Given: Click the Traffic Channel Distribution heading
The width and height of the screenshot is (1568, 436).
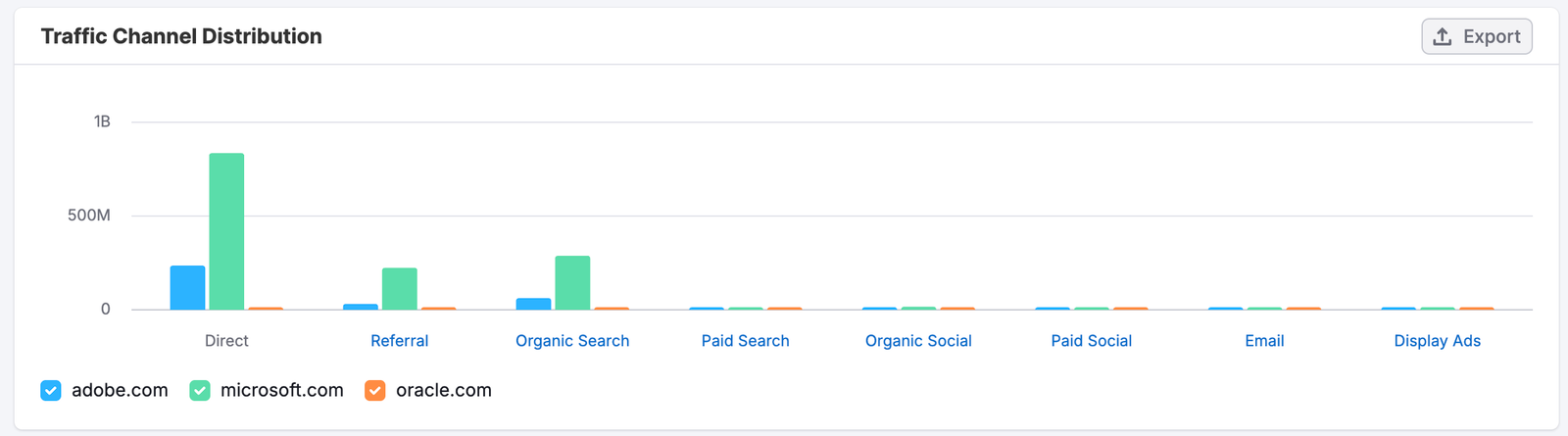Looking at the screenshot, I should [x=181, y=37].
